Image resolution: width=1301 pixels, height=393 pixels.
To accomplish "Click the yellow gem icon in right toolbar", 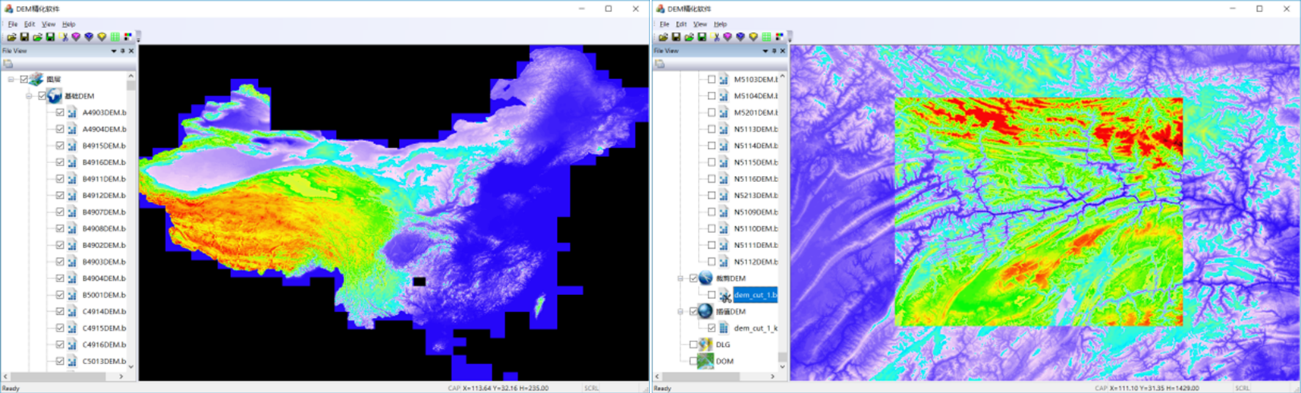I will 753,37.
